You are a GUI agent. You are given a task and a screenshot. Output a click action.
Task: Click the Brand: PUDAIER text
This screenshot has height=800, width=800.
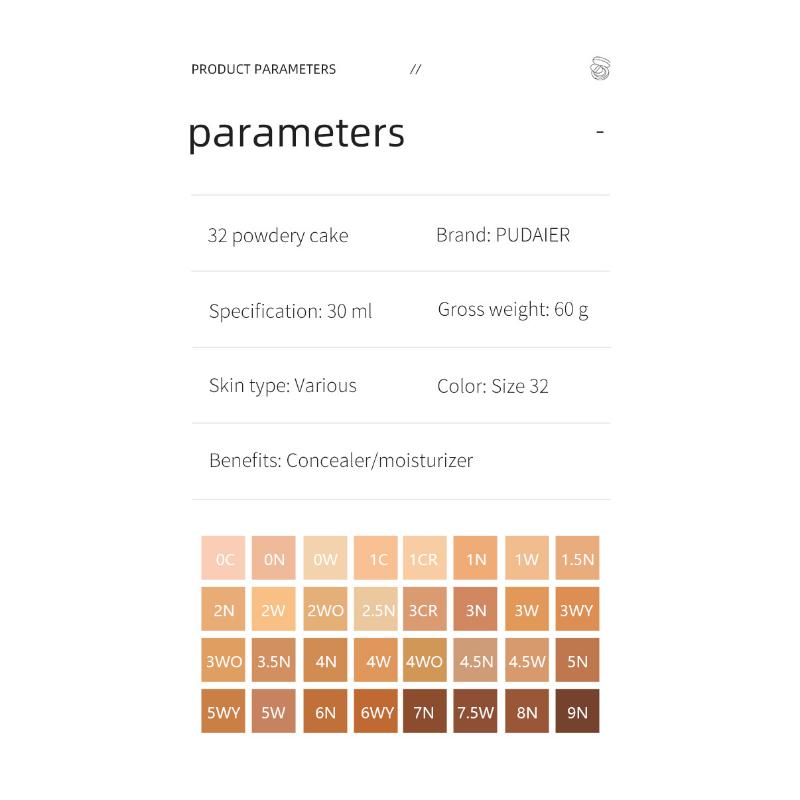502,235
